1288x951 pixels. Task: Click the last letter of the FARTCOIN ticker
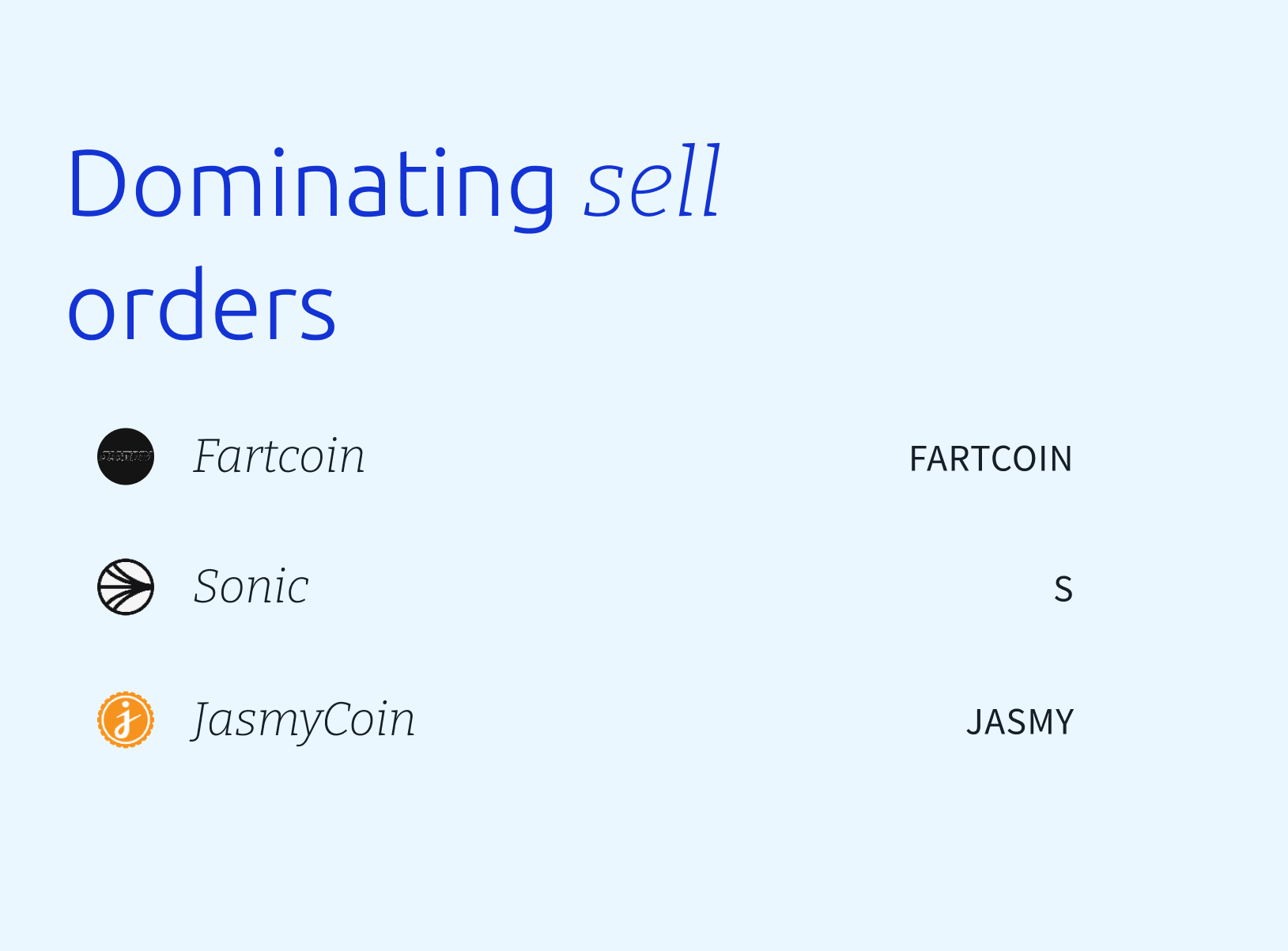point(1061,459)
